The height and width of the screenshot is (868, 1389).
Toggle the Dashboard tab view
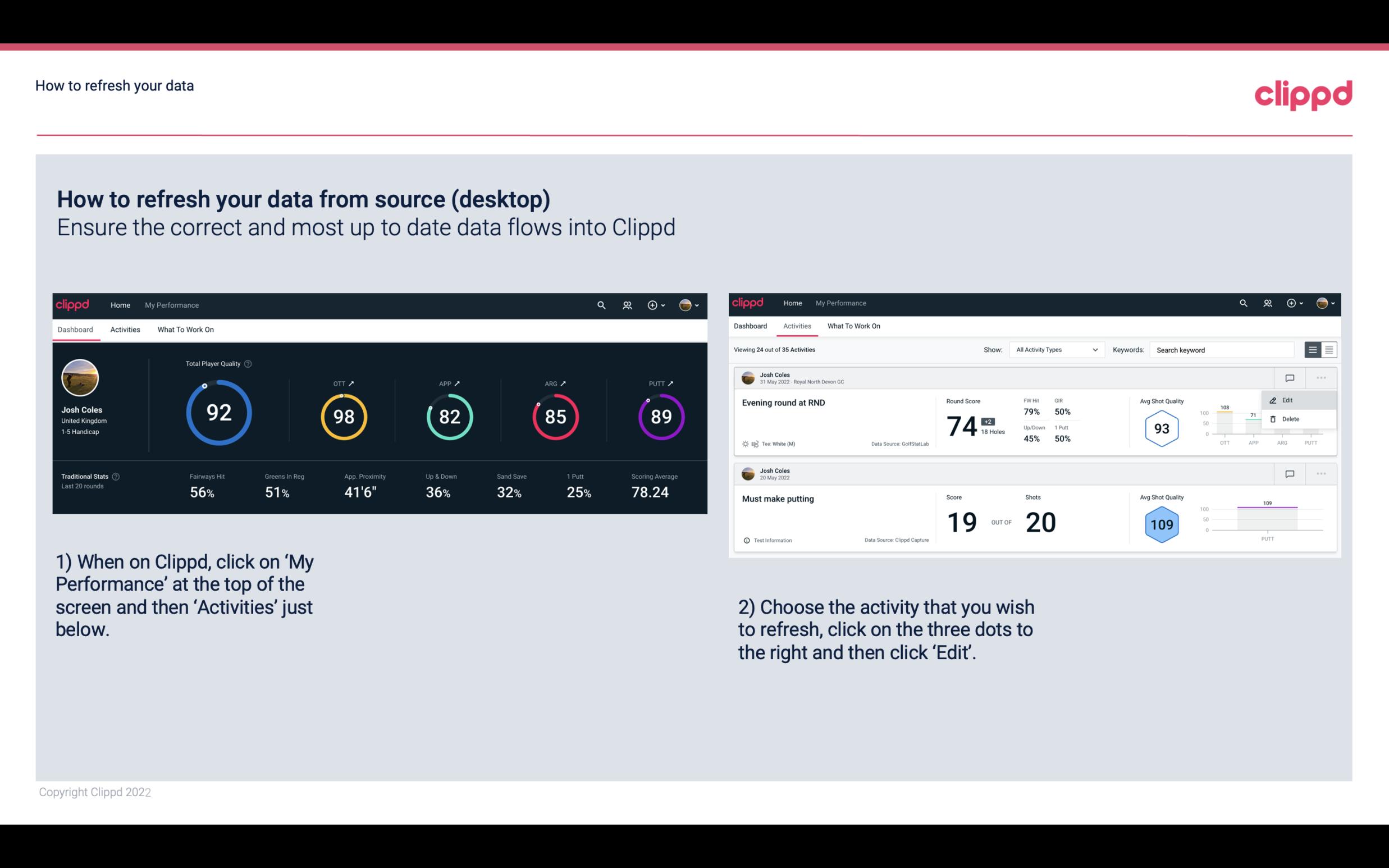tap(76, 328)
